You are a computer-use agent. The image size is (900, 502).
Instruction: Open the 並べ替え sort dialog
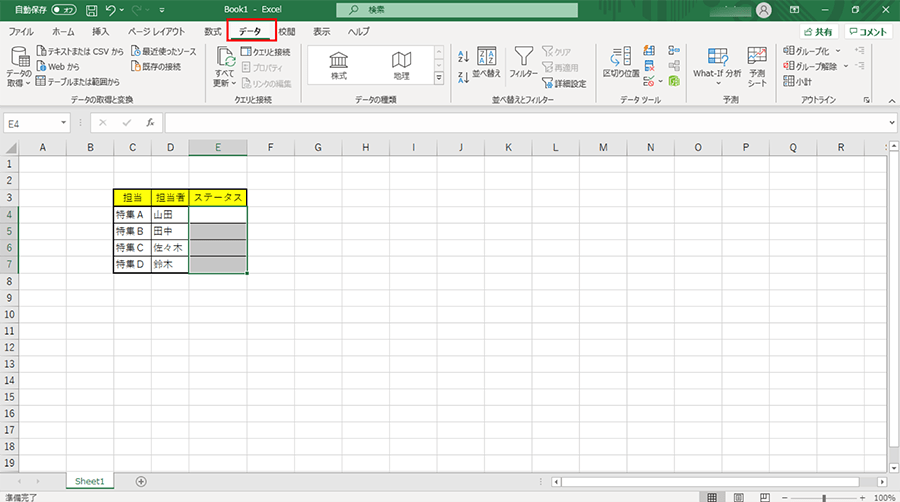487,63
